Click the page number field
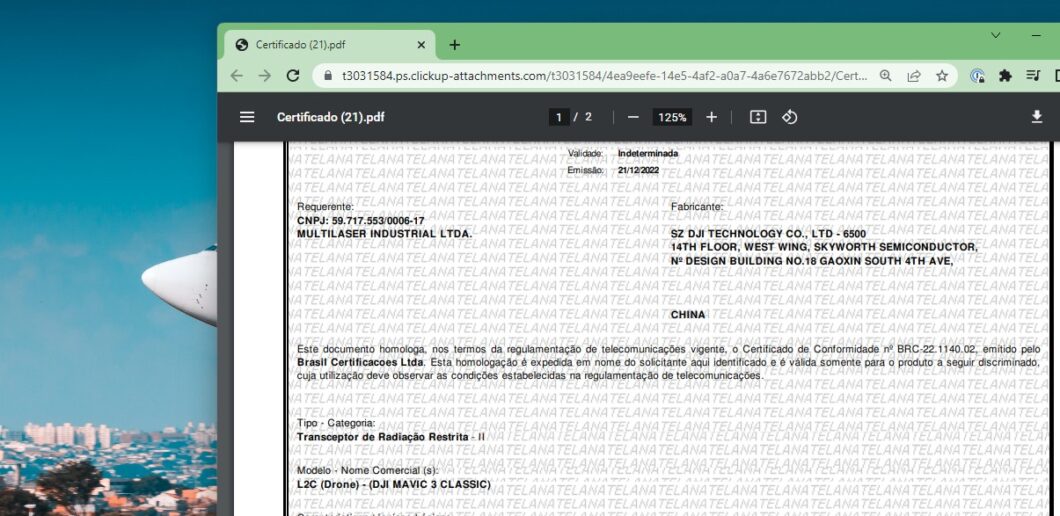Screen dimensions: 1060x516 click(558, 117)
